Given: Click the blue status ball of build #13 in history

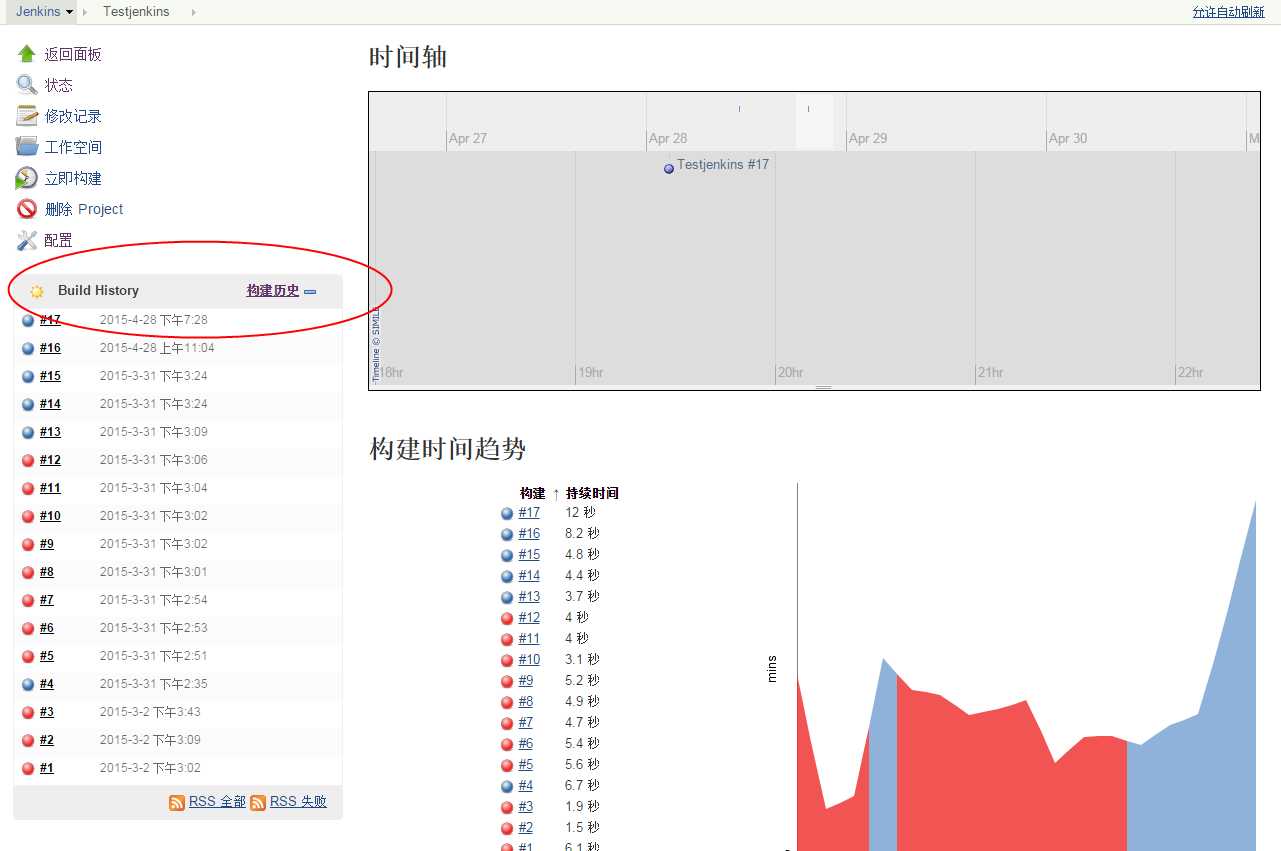Looking at the screenshot, I should 28,433.
